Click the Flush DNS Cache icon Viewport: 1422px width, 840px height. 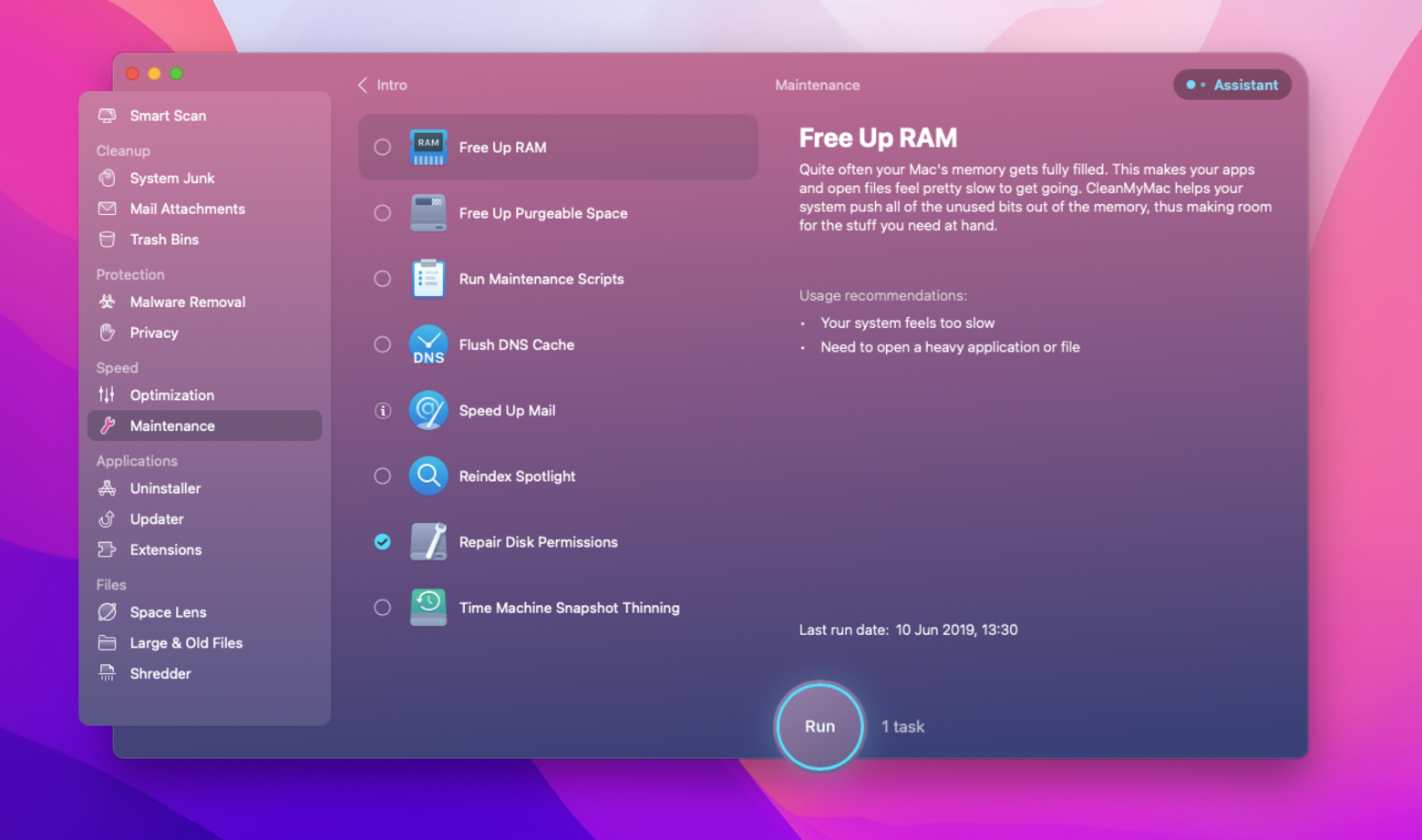(428, 345)
